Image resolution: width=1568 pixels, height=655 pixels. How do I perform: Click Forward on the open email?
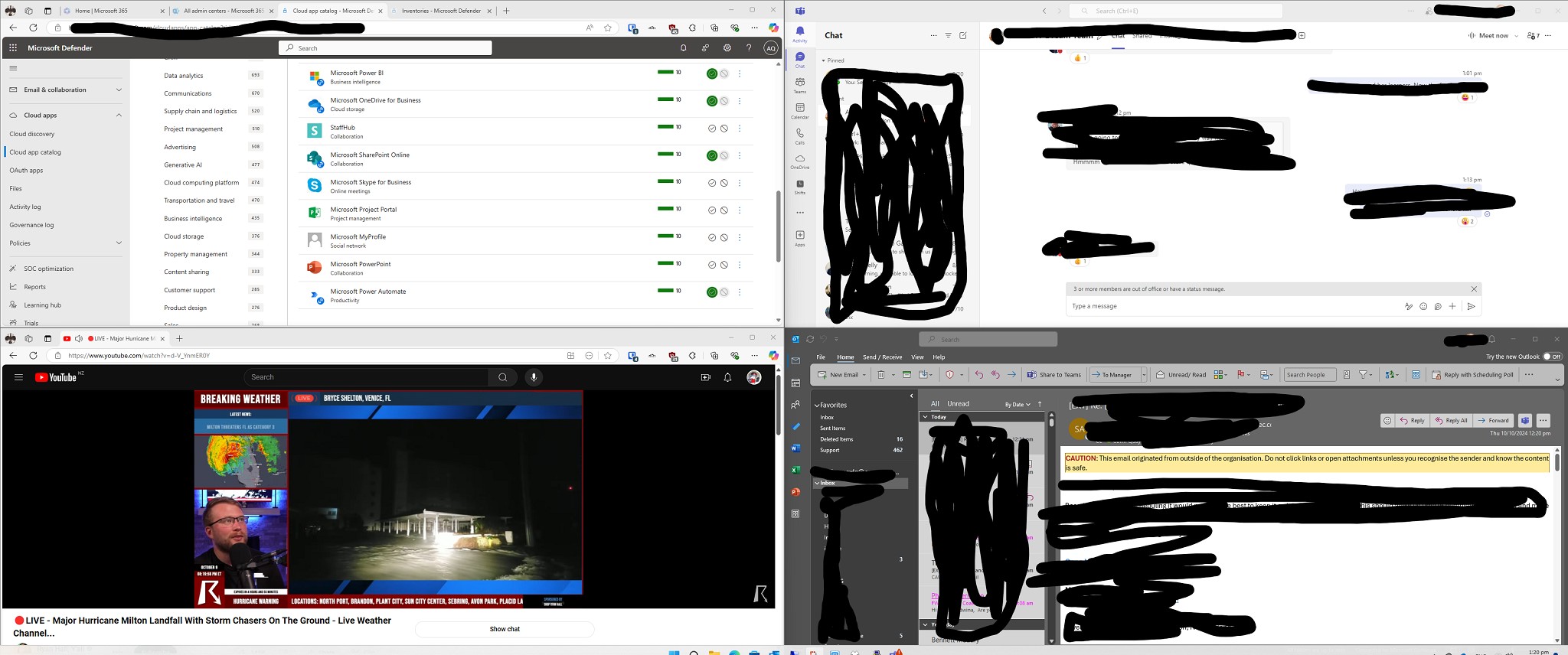pyautogui.click(x=1493, y=420)
